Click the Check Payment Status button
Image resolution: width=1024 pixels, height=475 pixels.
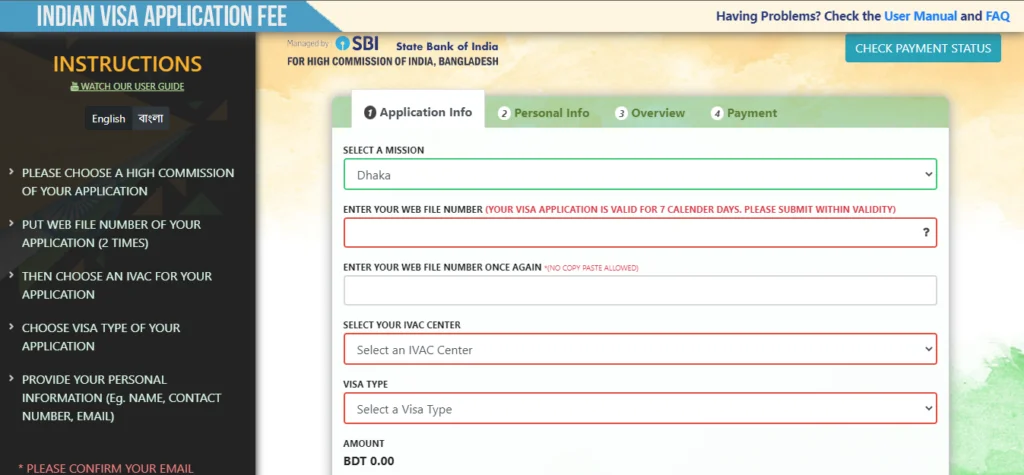coord(923,48)
